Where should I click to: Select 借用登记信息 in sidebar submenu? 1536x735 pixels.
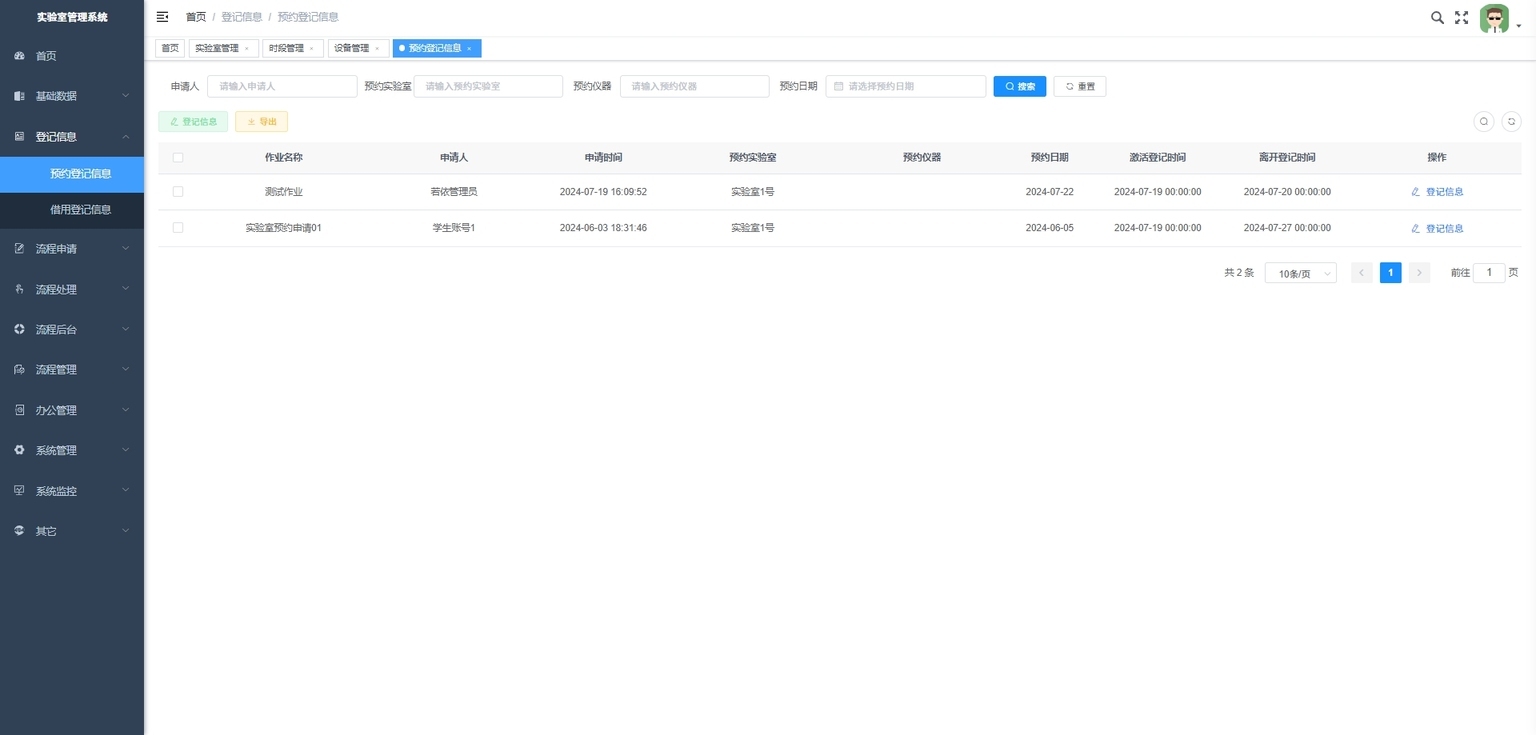(x=72, y=210)
